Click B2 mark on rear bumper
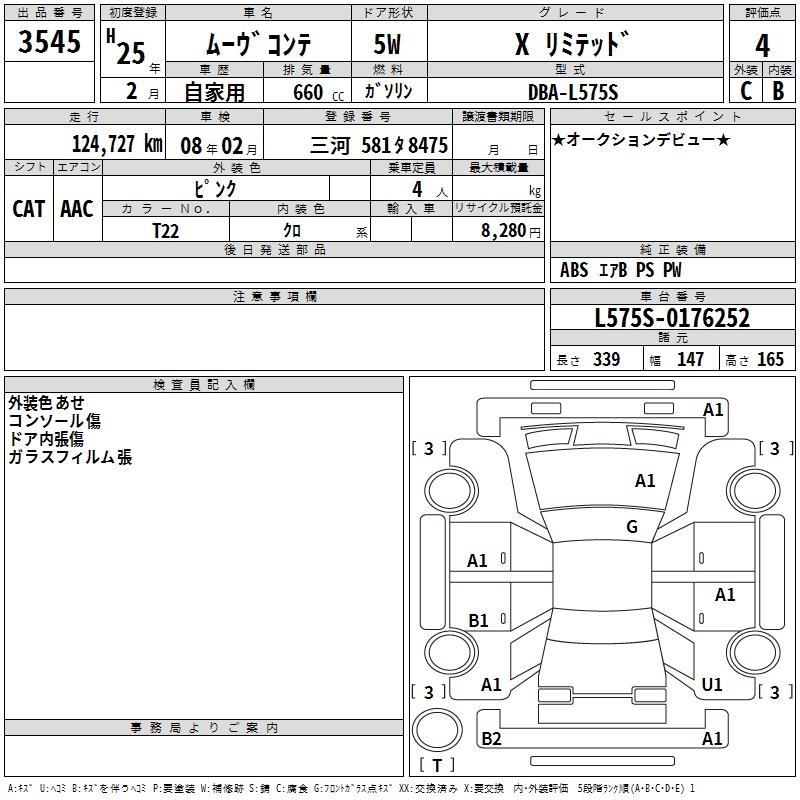This screenshot has width=800, height=800. pyautogui.click(x=491, y=738)
